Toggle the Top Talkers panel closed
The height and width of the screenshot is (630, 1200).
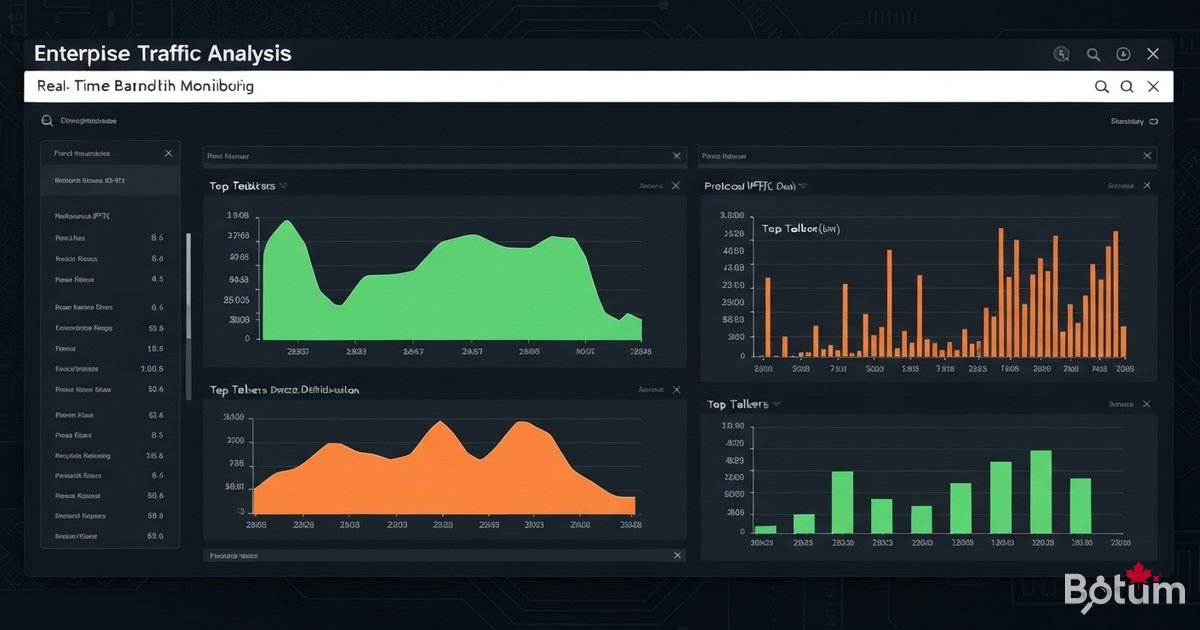[x=677, y=185]
